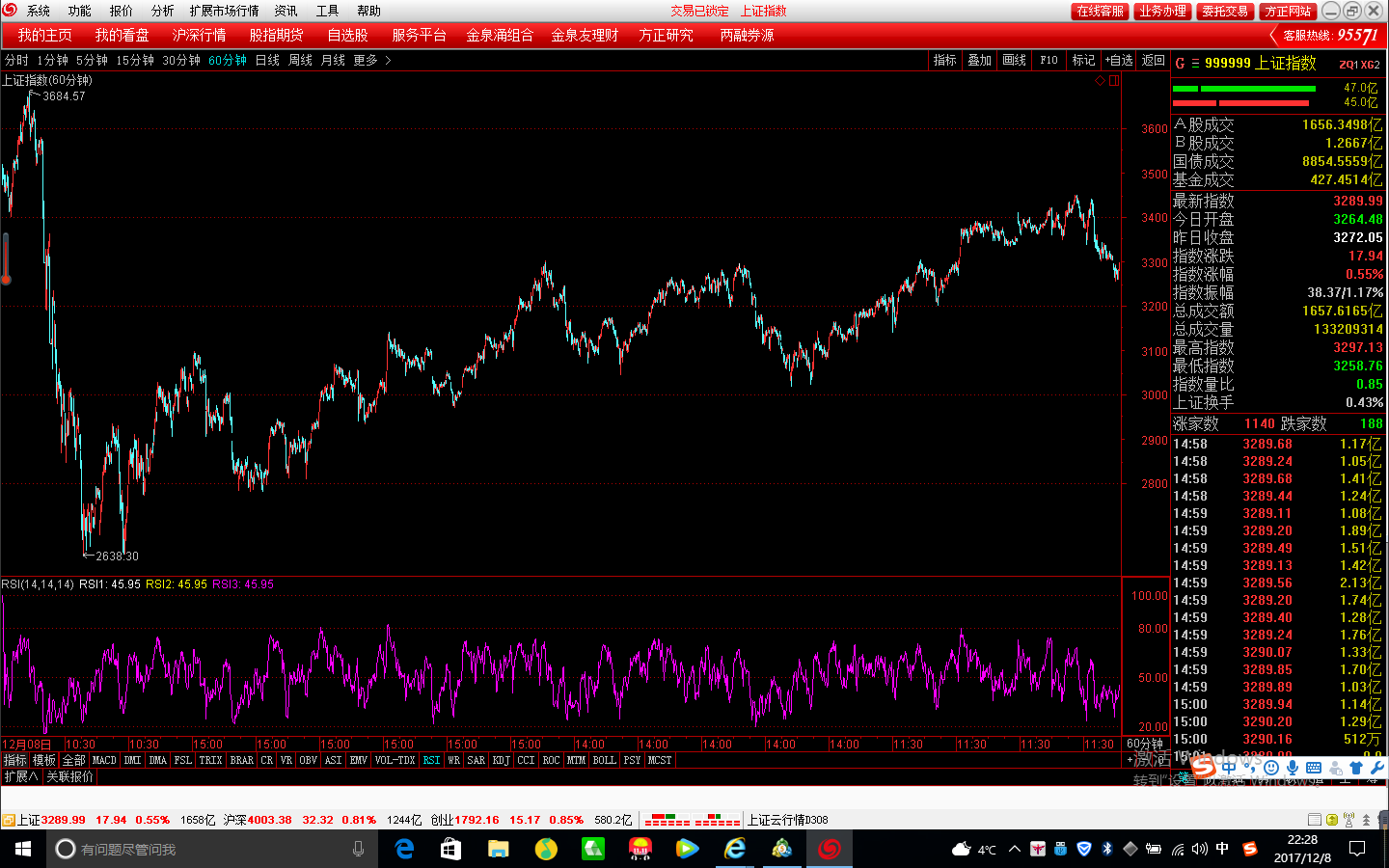Click the red panel layout icon beside the diamond
The image size is (1389, 868).
[x=1114, y=81]
